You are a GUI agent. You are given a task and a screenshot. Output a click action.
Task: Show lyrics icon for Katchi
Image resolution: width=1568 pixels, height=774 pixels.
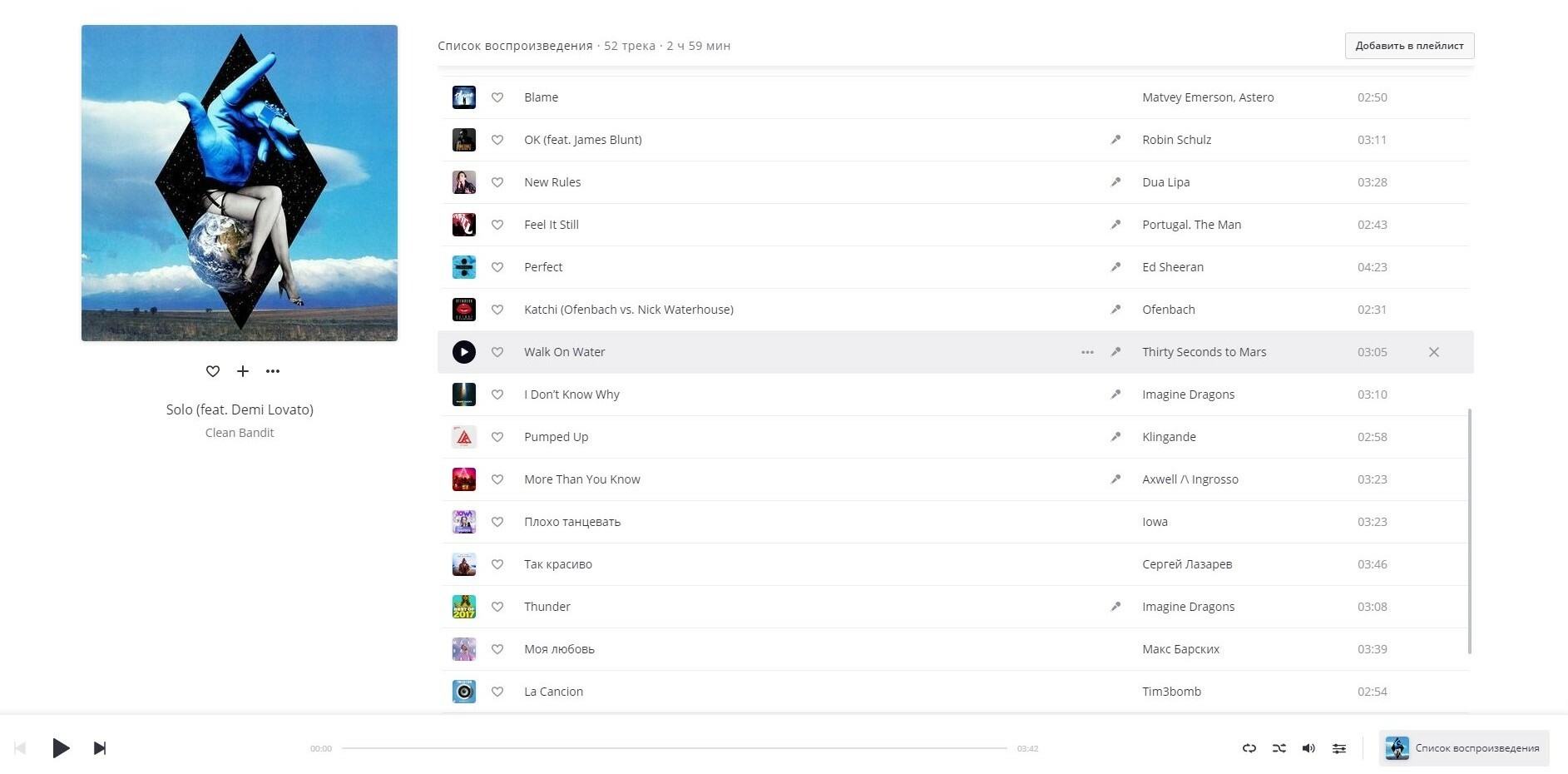pyautogui.click(x=1115, y=310)
